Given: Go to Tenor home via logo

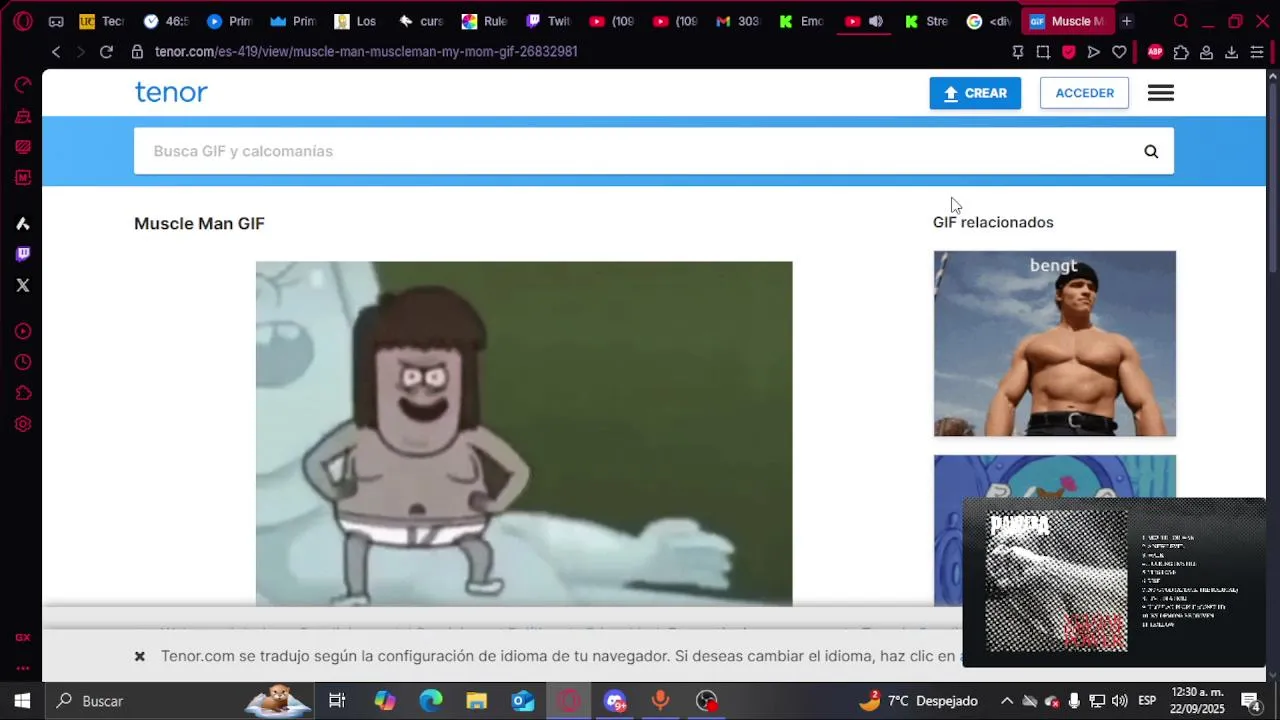Looking at the screenshot, I should point(171,92).
